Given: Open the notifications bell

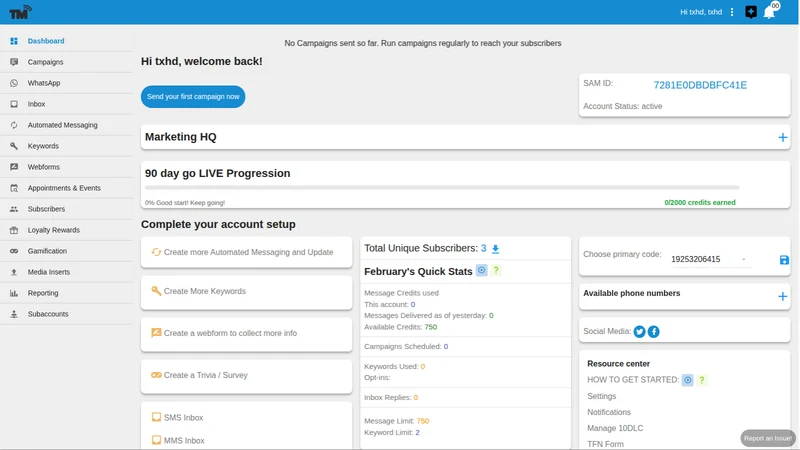Looking at the screenshot, I should (769, 12).
